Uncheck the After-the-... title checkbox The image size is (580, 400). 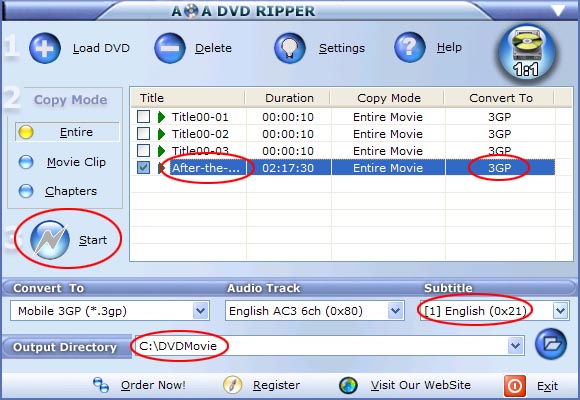click(x=143, y=168)
